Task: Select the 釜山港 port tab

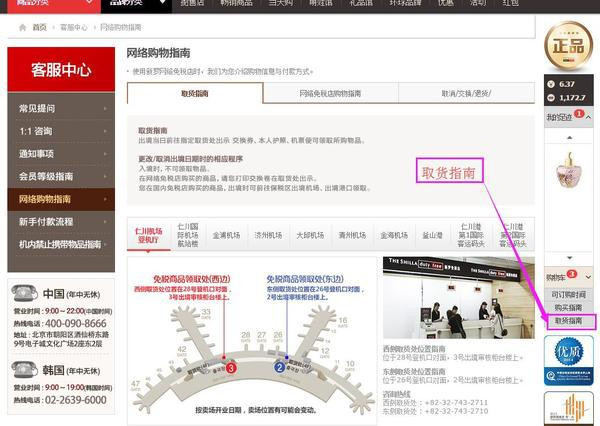Action: point(433,236)
